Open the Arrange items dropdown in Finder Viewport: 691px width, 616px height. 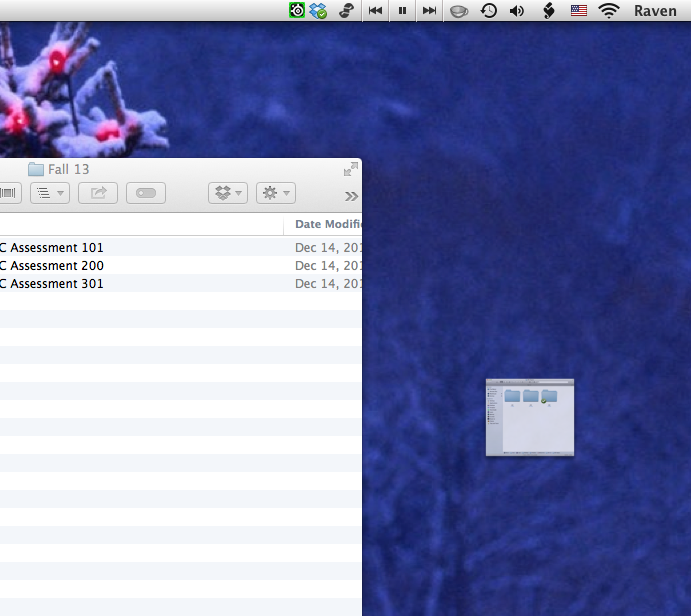(x=50, y=193)
